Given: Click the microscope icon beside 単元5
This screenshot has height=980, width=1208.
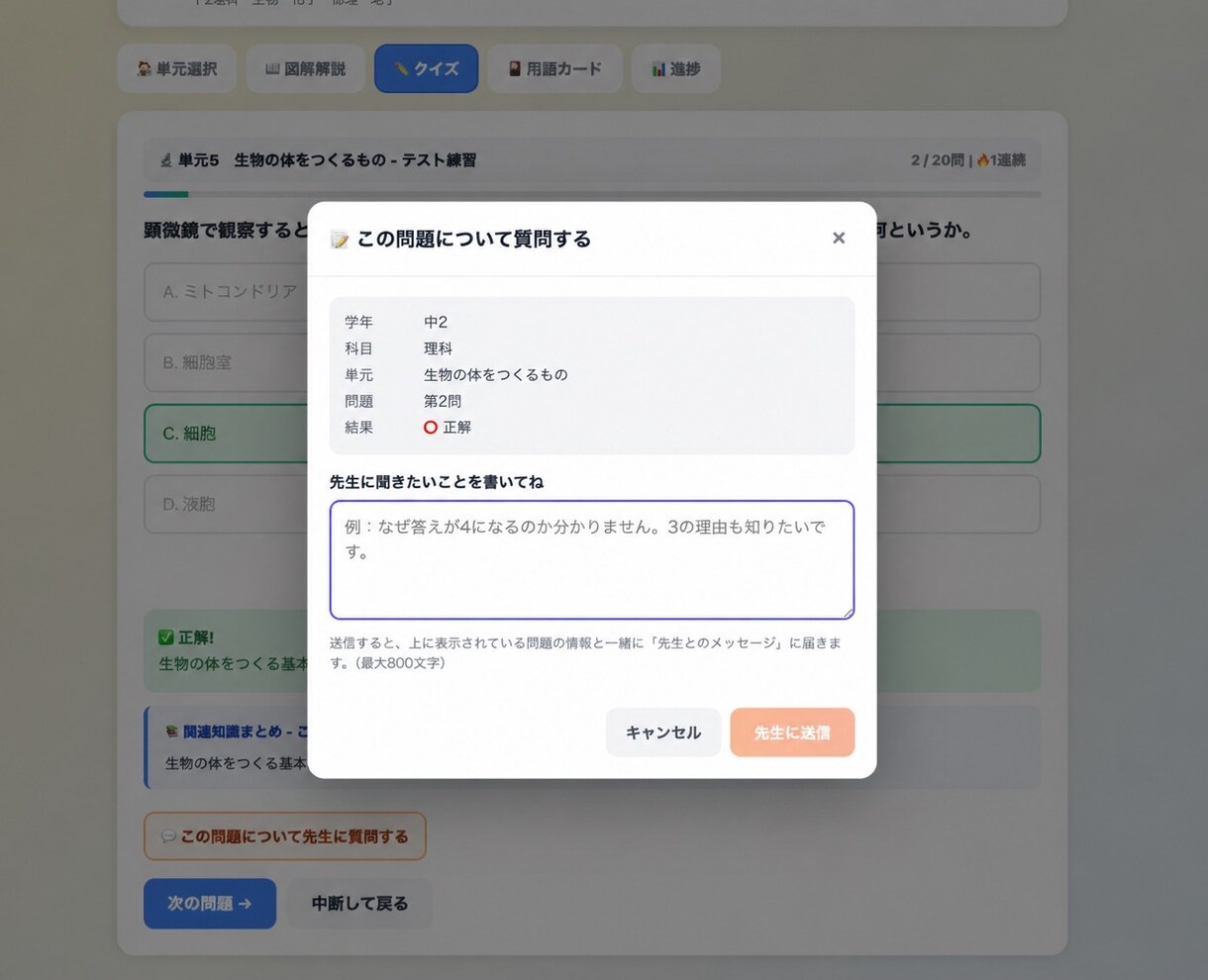Looking at the screenshot, I should [166, 160].
